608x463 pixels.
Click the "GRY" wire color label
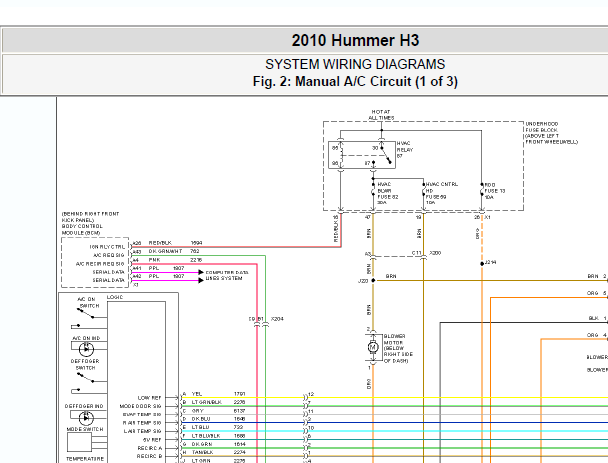pos(197,411)
